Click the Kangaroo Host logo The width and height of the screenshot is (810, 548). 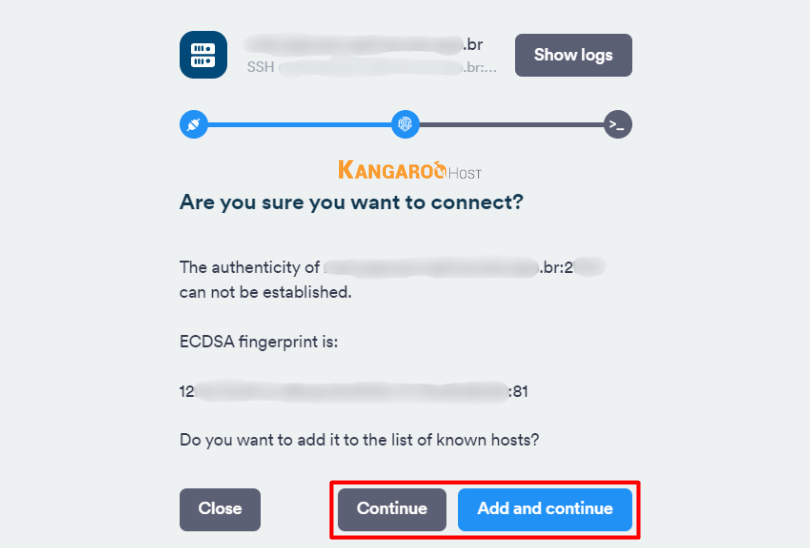click(x=408, y=170)
